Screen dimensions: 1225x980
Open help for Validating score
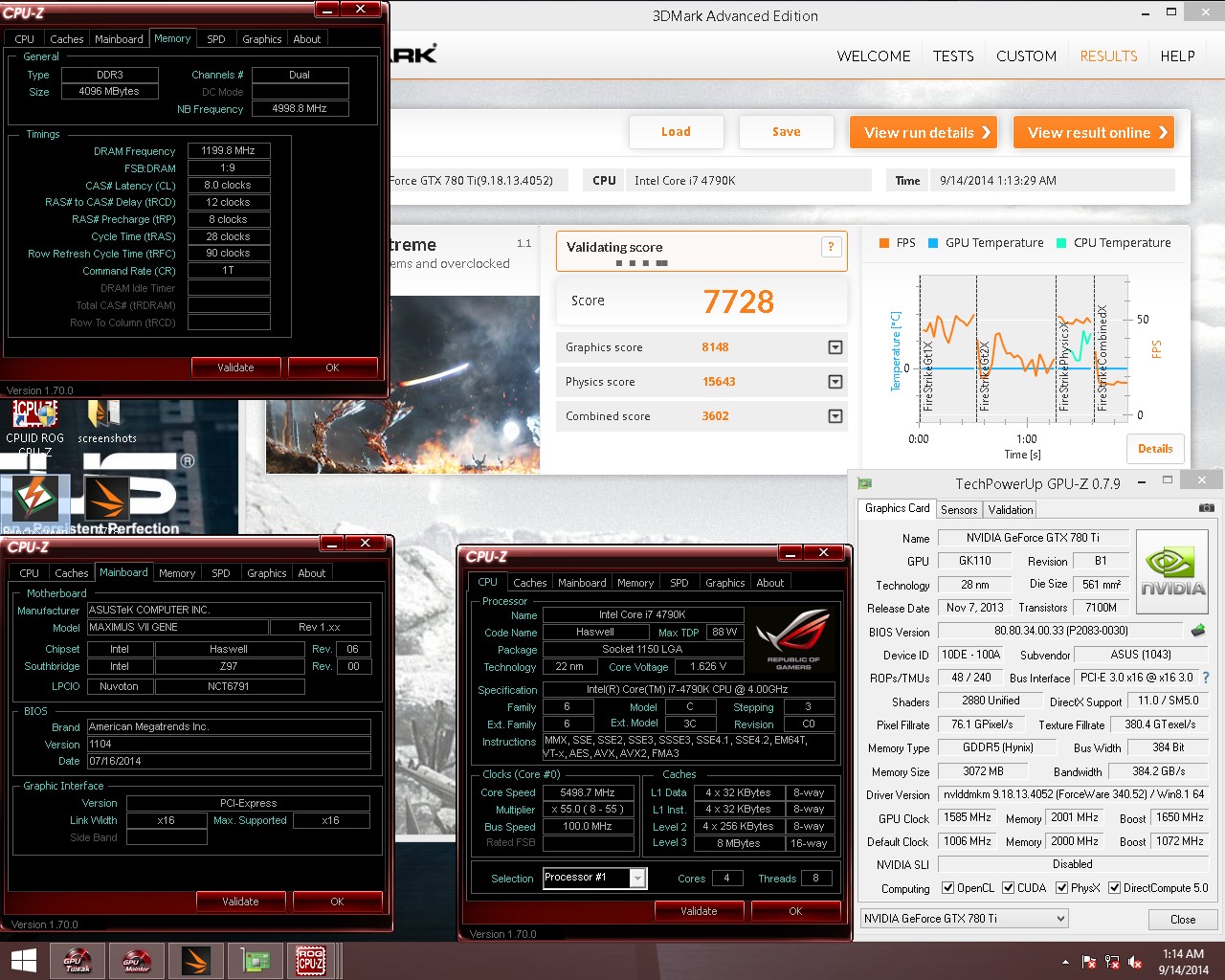click(x=831, y=247)
